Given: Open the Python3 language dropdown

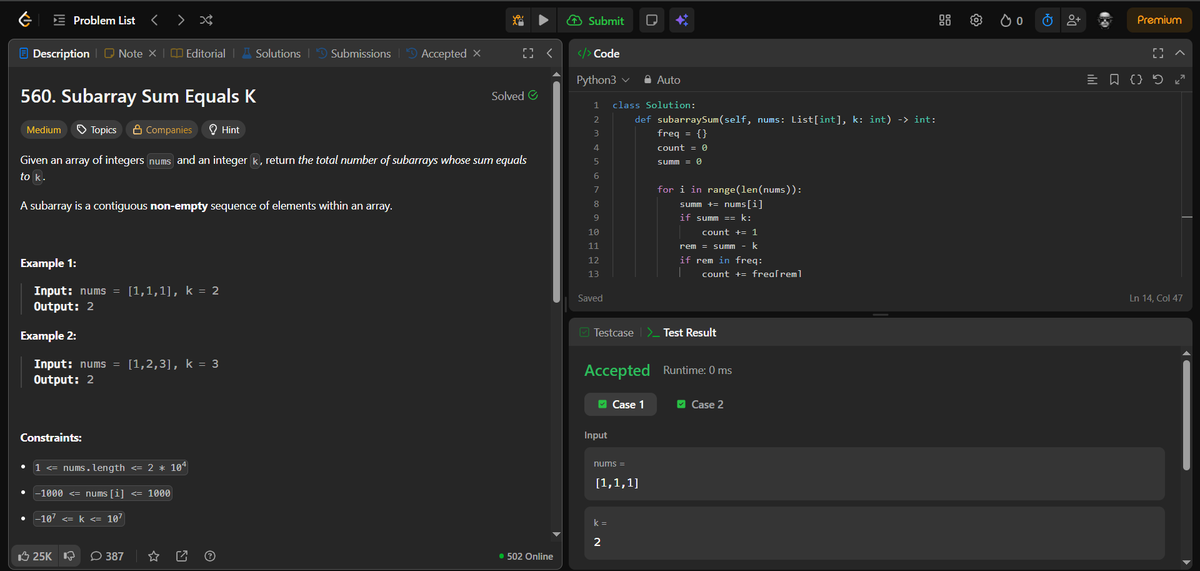Looking at the screenshot, I should [x=603, y=80].
